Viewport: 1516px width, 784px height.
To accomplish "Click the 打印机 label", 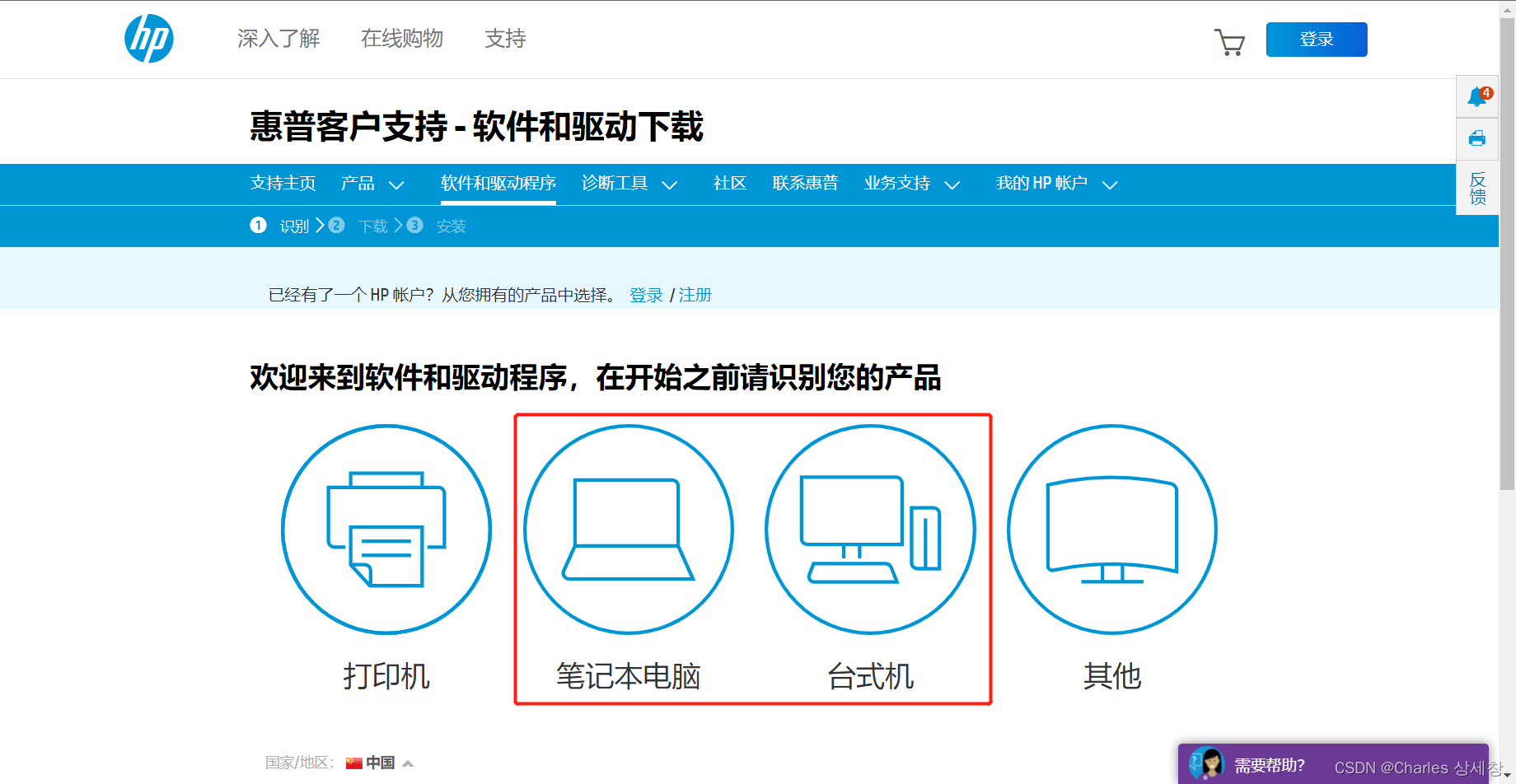I will click(x=386, y=676).
